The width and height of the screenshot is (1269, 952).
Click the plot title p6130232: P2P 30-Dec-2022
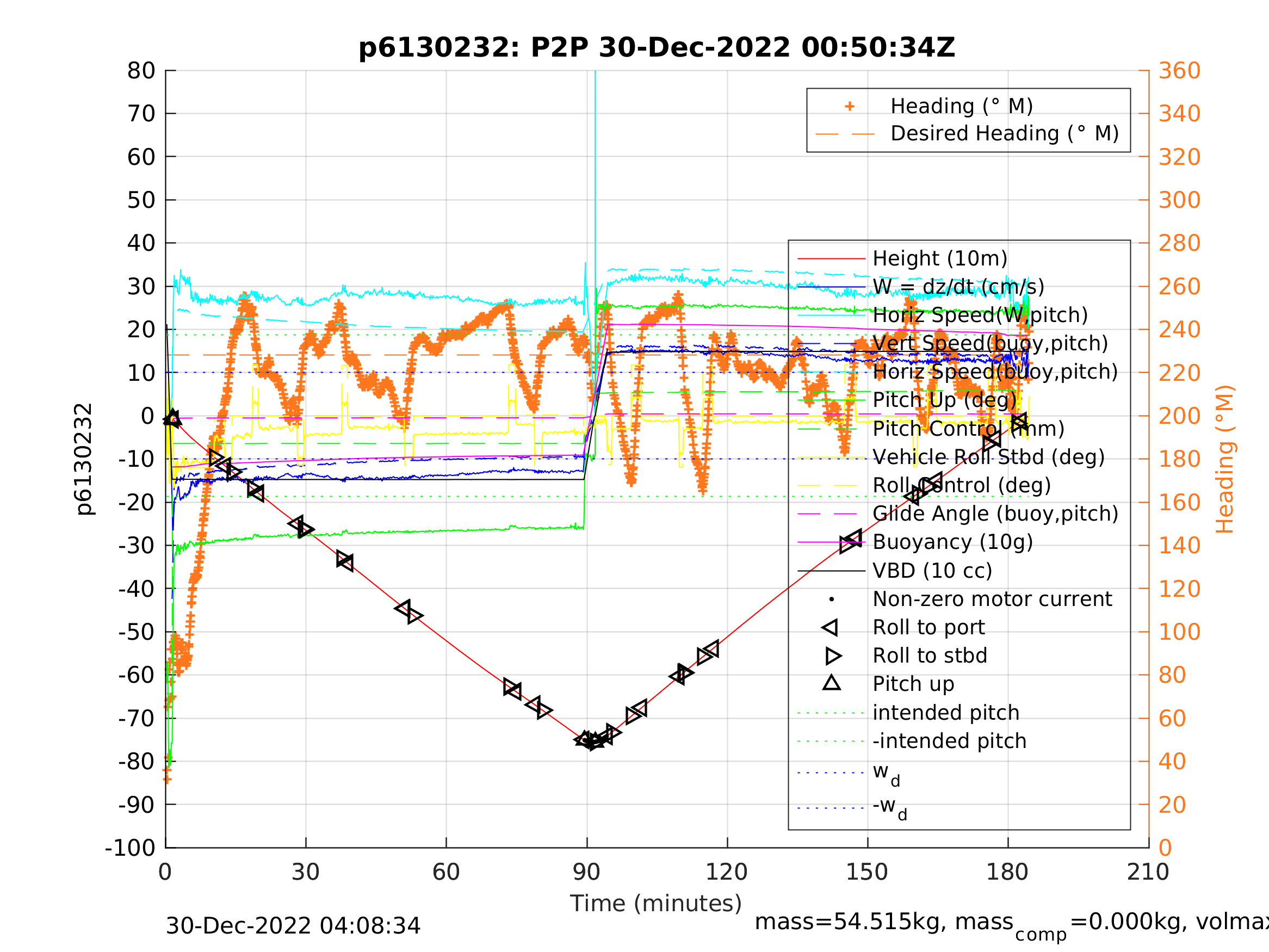pyautogui.click(x=657, y=47)
